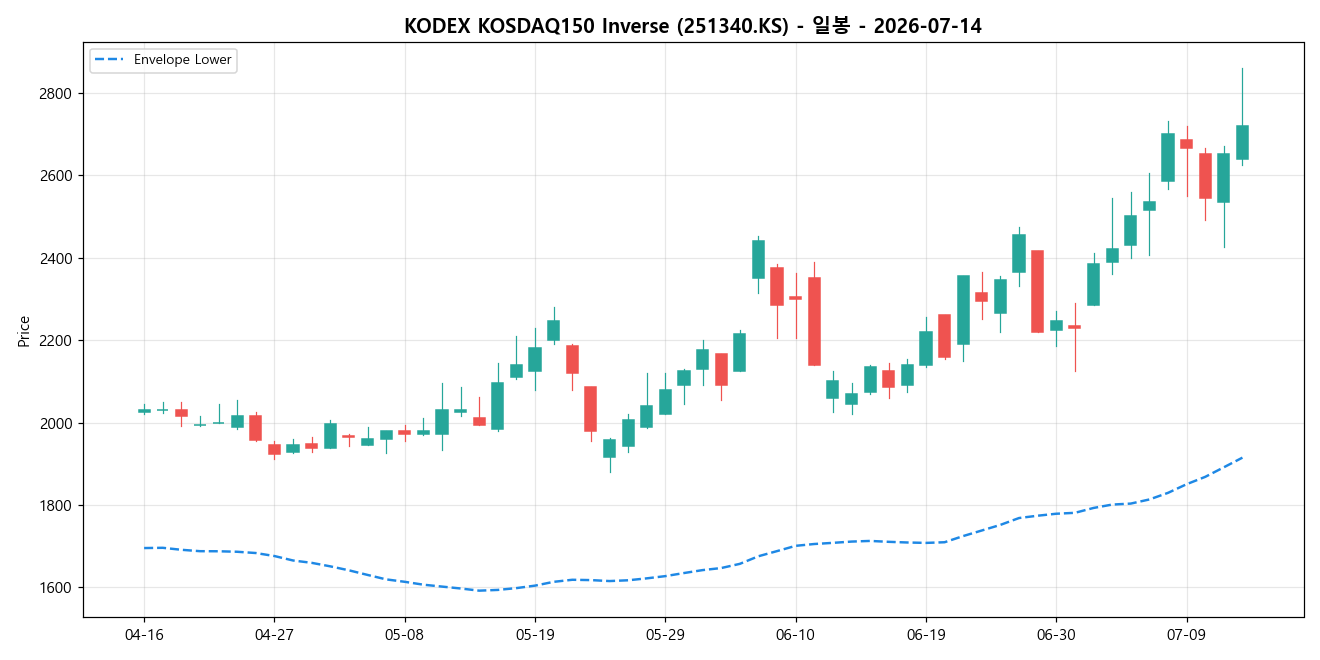Click the large red candle above 06-10

click(814, 321)
